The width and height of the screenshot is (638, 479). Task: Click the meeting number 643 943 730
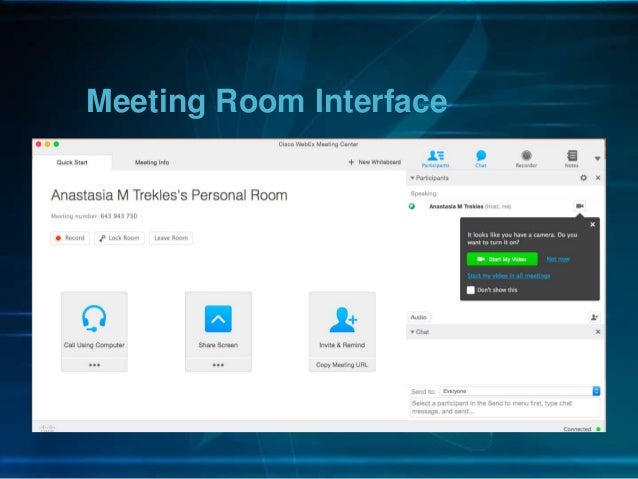click(119, 216)
